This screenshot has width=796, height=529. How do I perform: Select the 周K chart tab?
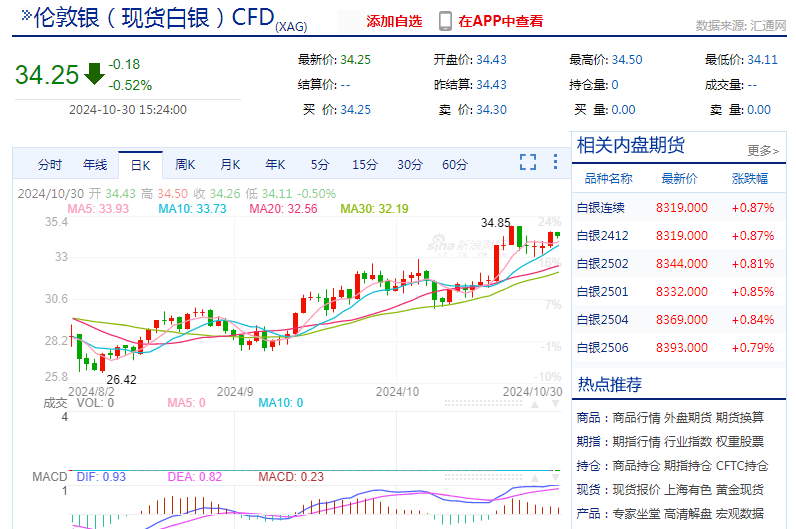coord(185,164)
